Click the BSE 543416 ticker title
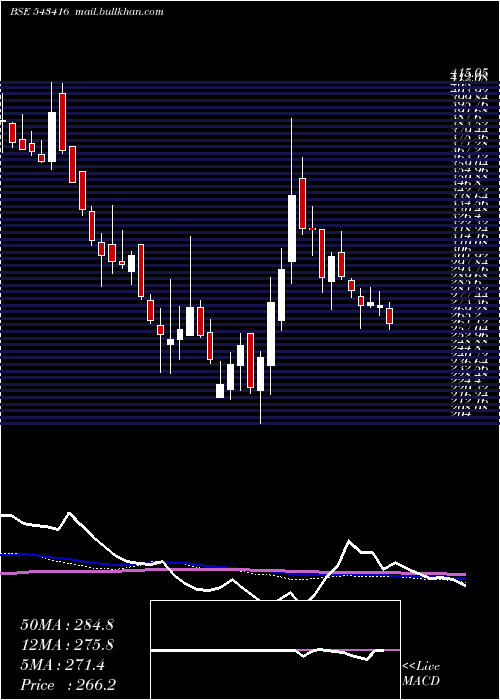 (40, 12)
